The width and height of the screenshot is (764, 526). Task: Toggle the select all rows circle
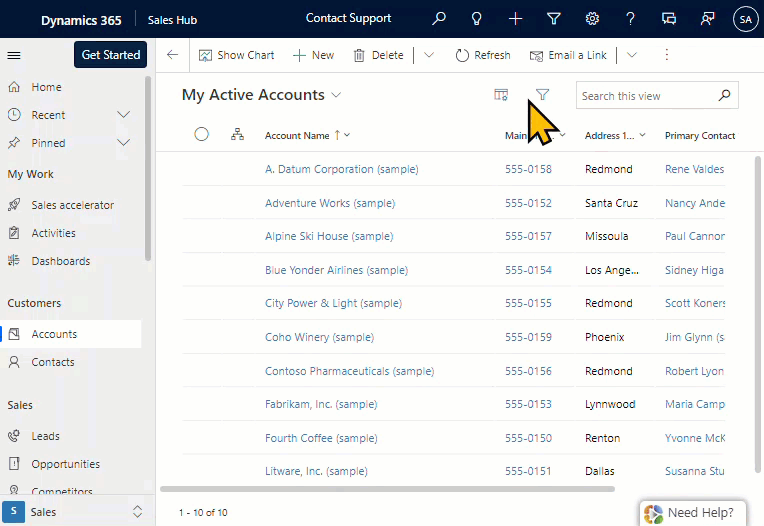(x=201, y=134)
